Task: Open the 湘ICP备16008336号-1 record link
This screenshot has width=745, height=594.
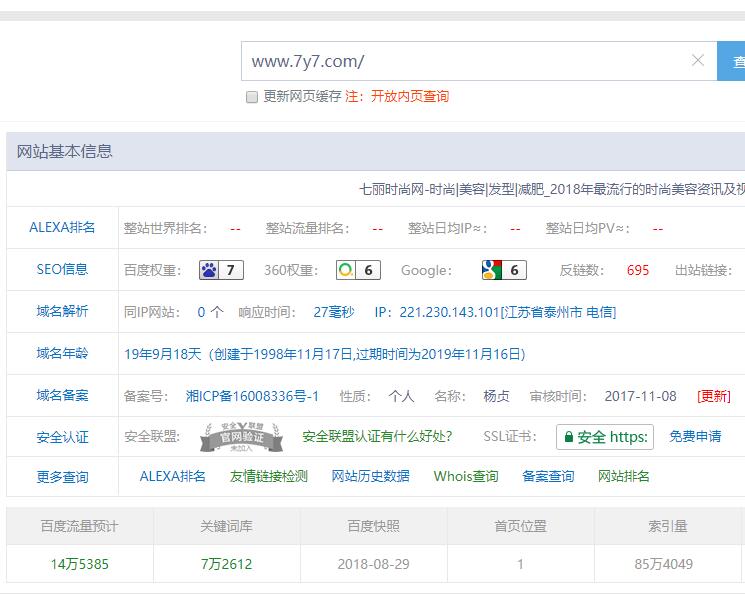Action: click(x=252, y=396)
